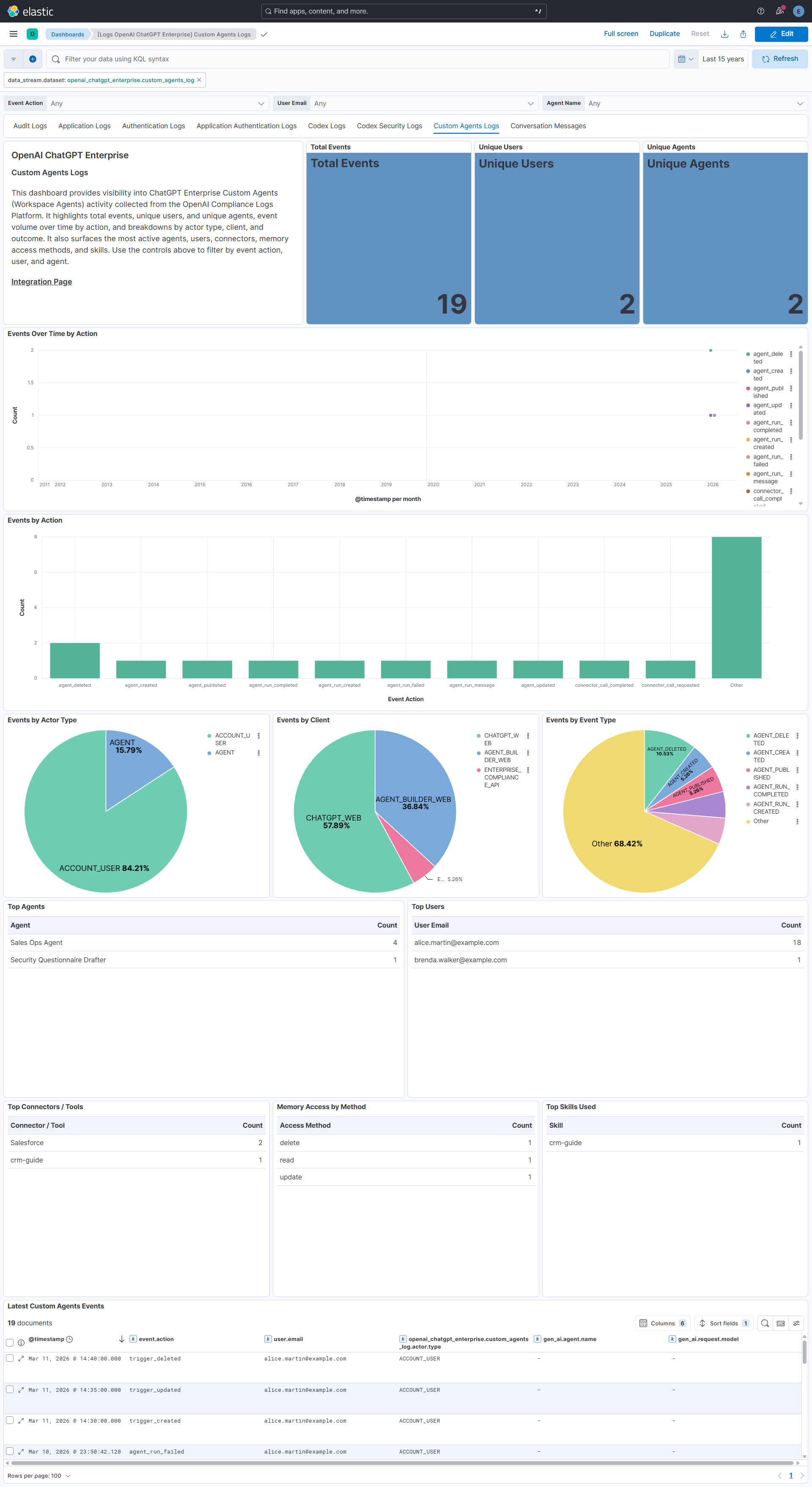Image resolution: width=812 pixels, height=1487 pixels.
Task: Open the newsfeed notifications icon
Action: point(780,11)
